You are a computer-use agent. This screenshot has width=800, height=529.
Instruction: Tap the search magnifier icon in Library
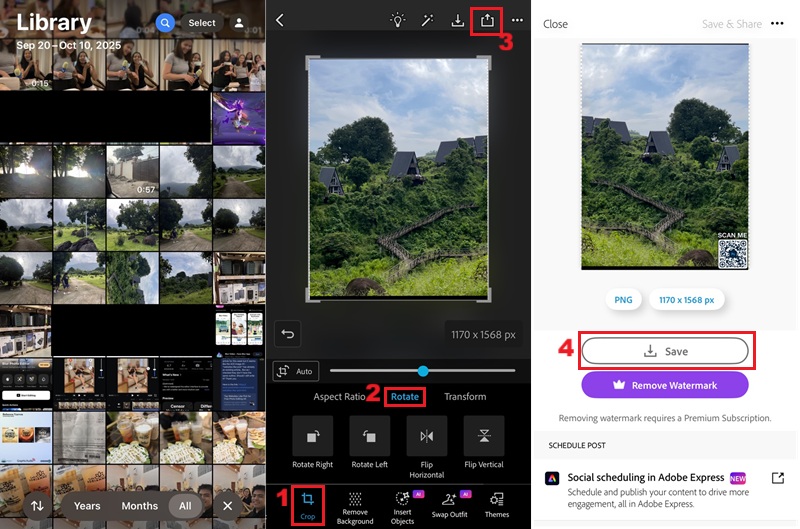pyautogui.click(x=165, y=23)
